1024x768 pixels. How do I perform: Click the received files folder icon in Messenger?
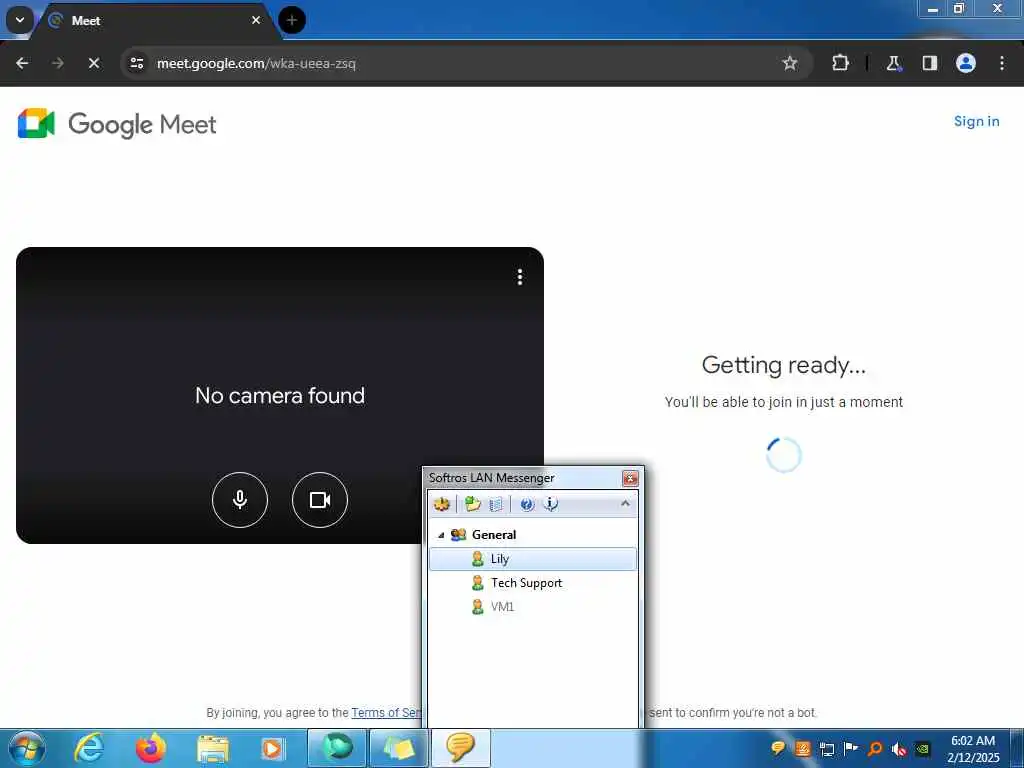tap(473, 504)
